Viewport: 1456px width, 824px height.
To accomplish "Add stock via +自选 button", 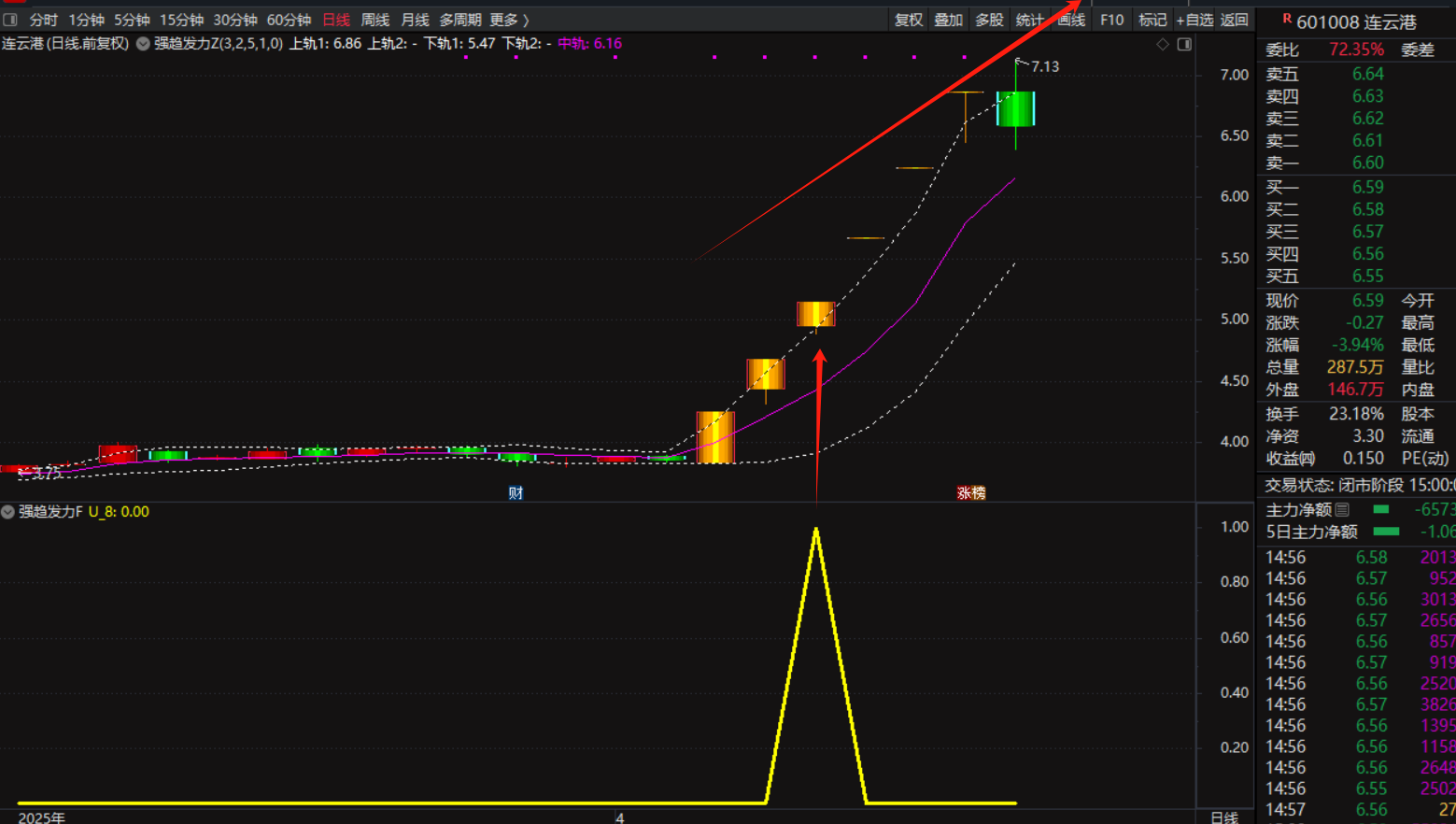I will click(1194, 20).
